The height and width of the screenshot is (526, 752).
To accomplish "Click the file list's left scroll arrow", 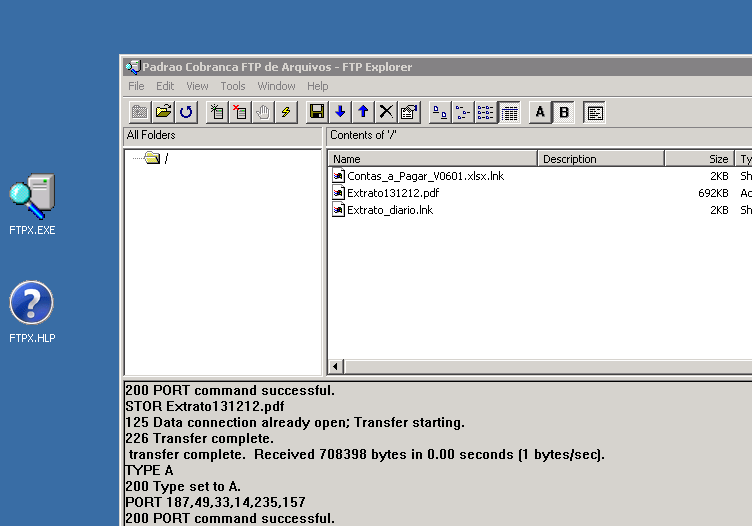I will tap(335, 367).
